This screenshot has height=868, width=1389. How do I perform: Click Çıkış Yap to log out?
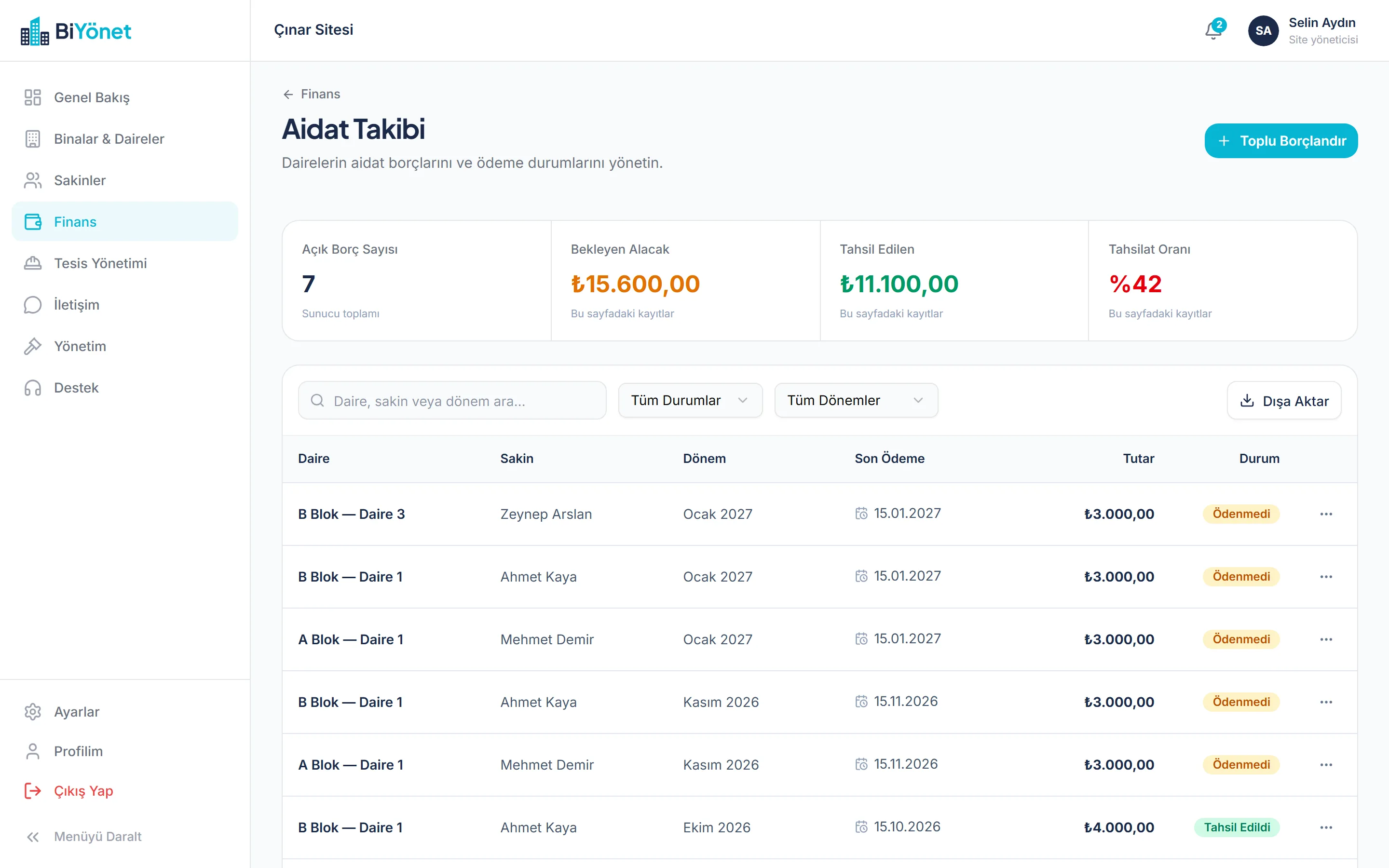pyautogui.click(x=124, y=791)
